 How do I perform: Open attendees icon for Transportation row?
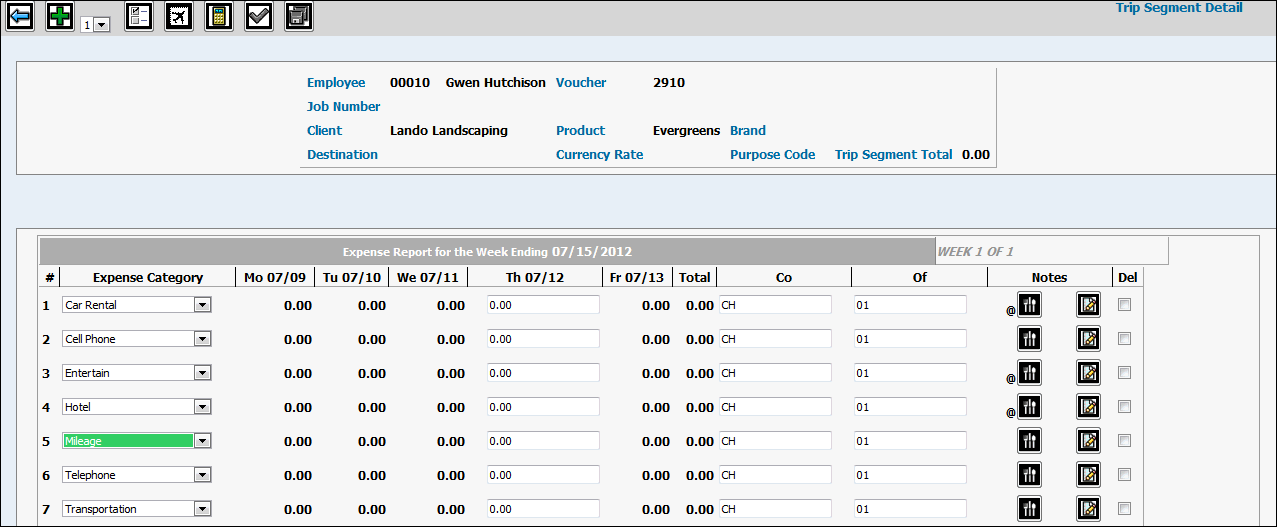coord(1030,509)
